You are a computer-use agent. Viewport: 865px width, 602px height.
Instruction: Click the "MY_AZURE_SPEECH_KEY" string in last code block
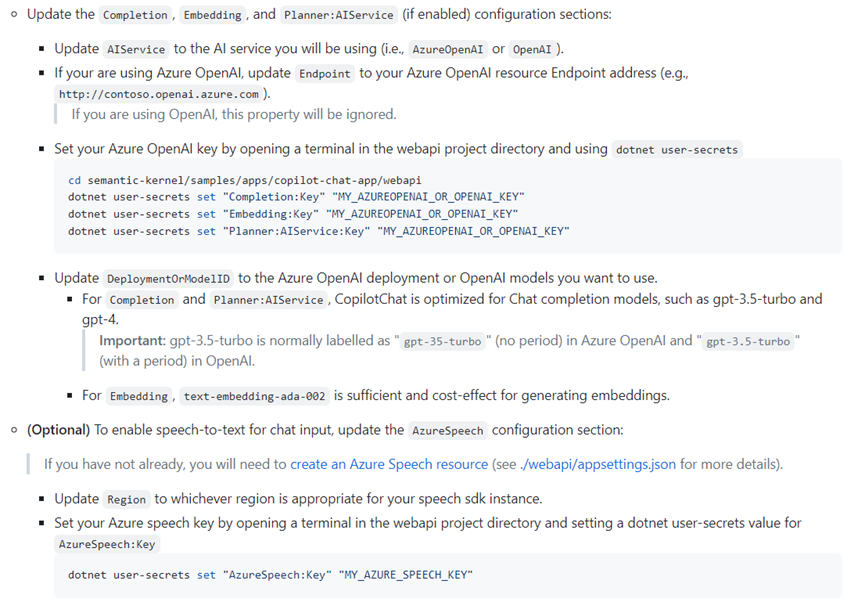coord(406,575)
